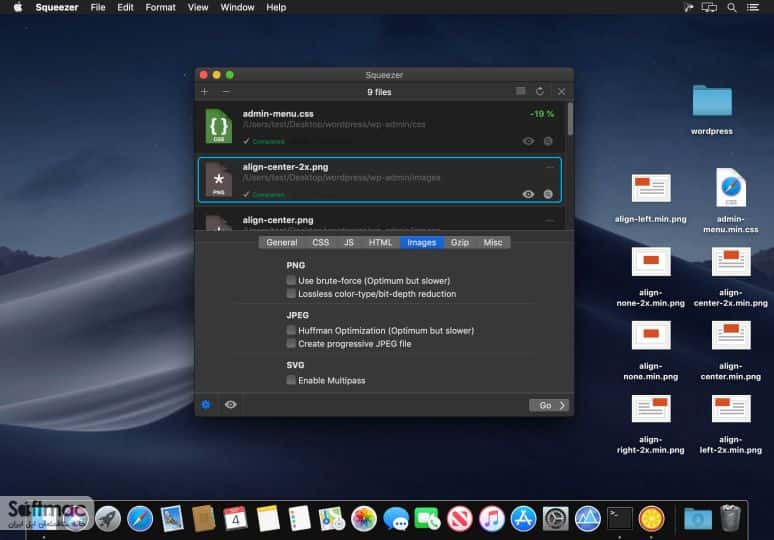
Task: Select align-left.min.png on desktop
Action: [x=651, y=188]
